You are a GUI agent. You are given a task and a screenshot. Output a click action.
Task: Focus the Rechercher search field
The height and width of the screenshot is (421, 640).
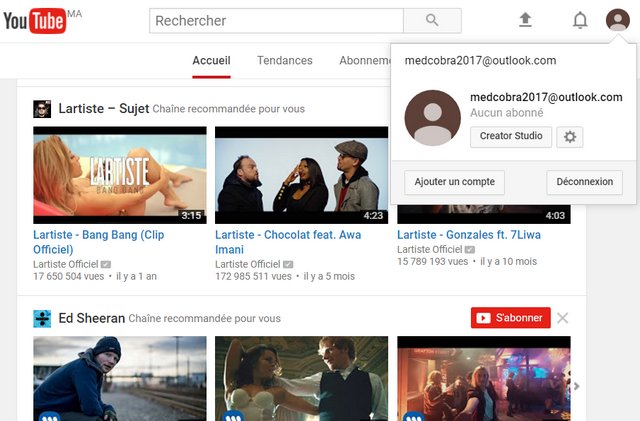point(276,20)
